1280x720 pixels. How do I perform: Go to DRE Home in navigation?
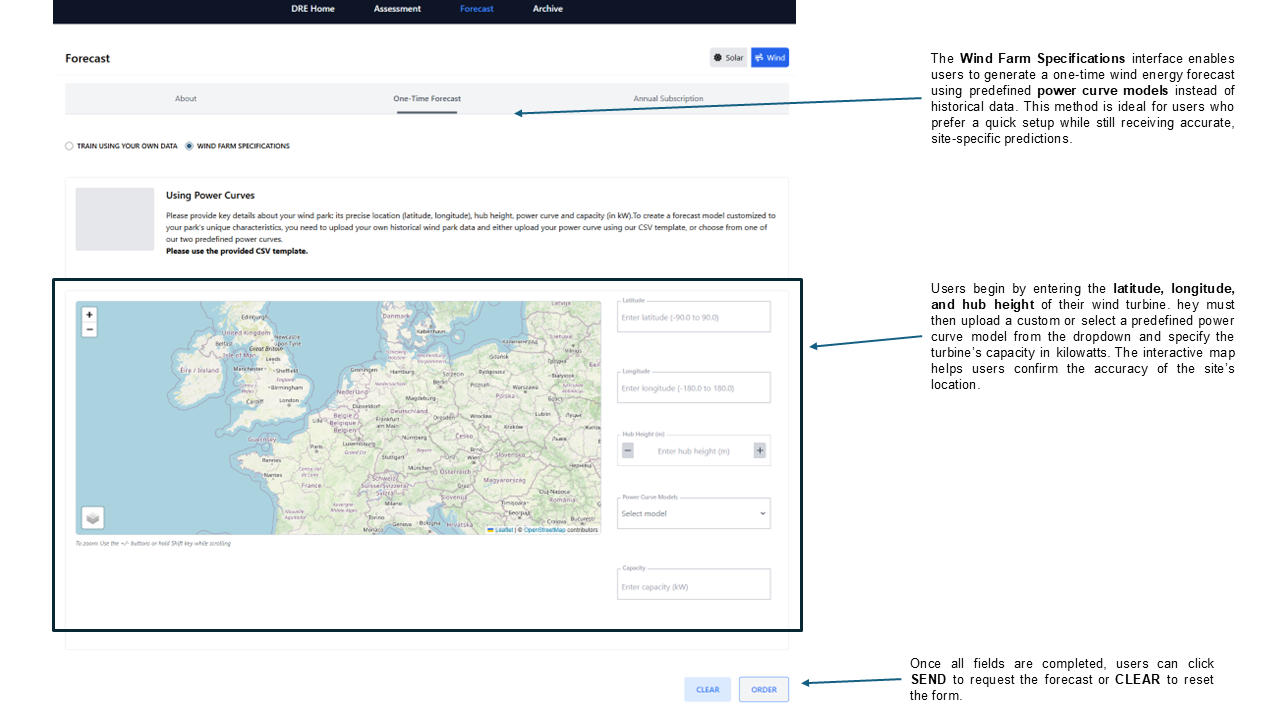[313, 9]
